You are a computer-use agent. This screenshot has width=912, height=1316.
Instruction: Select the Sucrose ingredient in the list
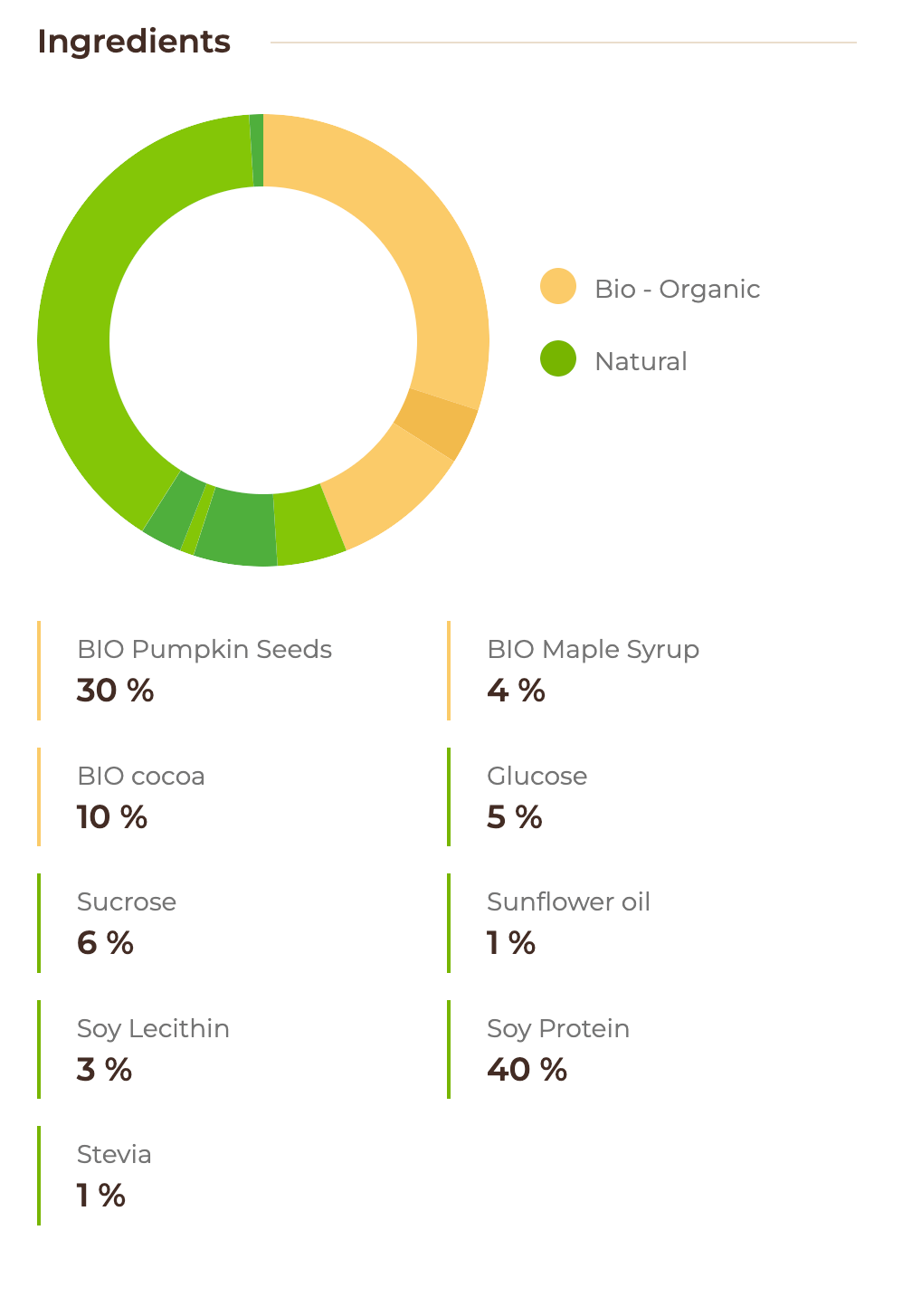click(x=127, y=922)
